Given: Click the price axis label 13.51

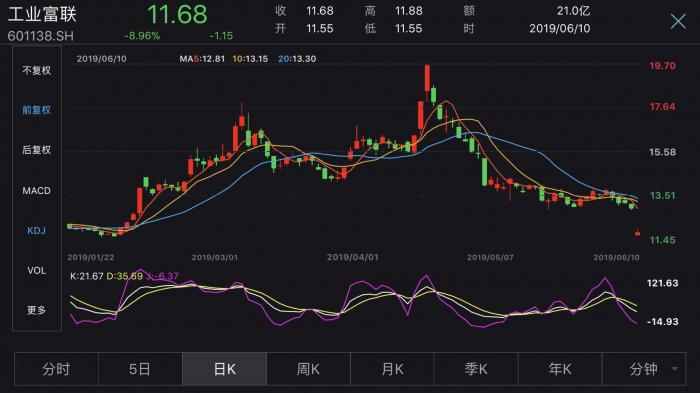Looking at the screenshot, I should pos(662,195).
